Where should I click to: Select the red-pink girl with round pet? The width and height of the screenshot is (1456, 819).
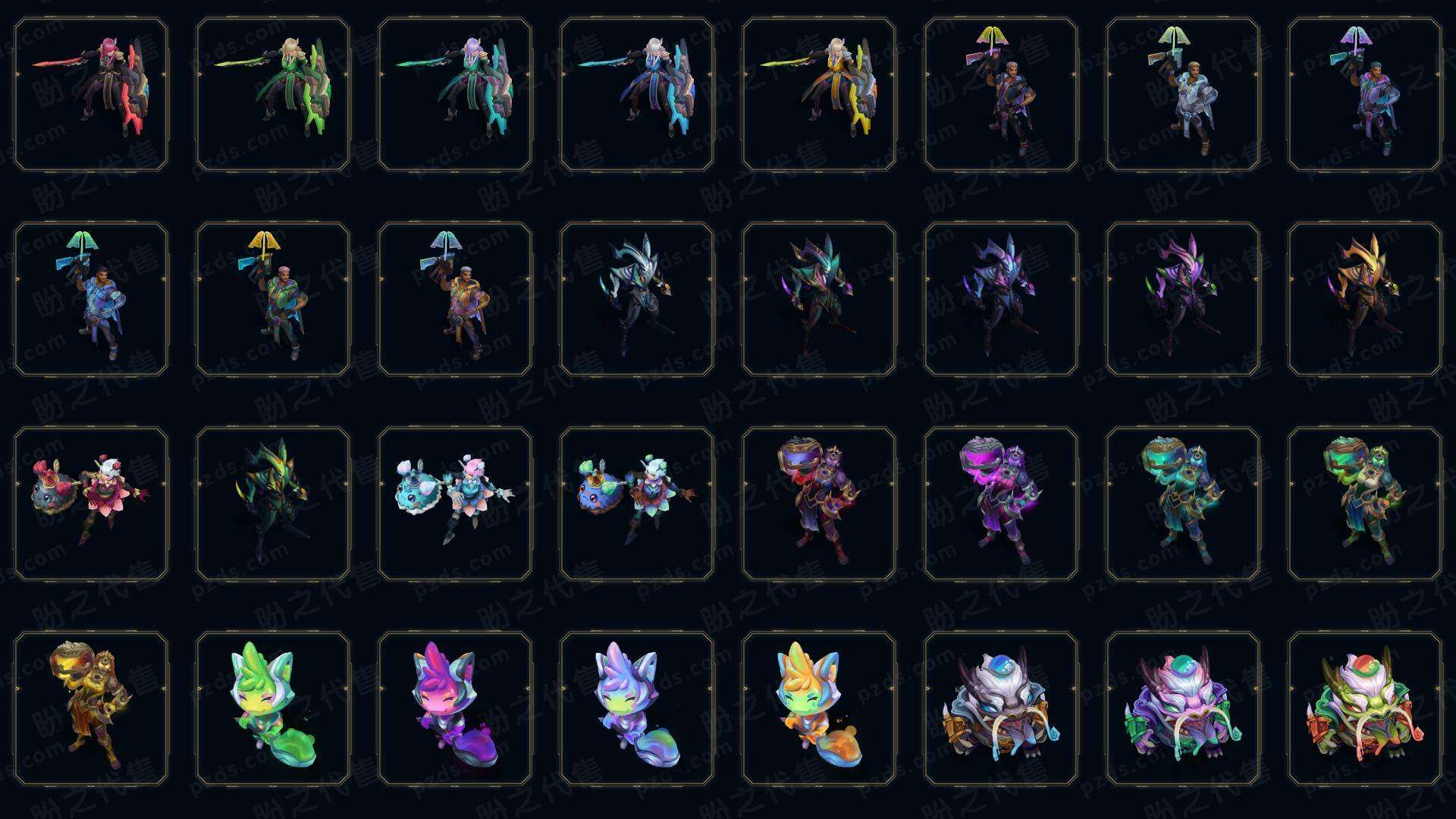(91, 504)
